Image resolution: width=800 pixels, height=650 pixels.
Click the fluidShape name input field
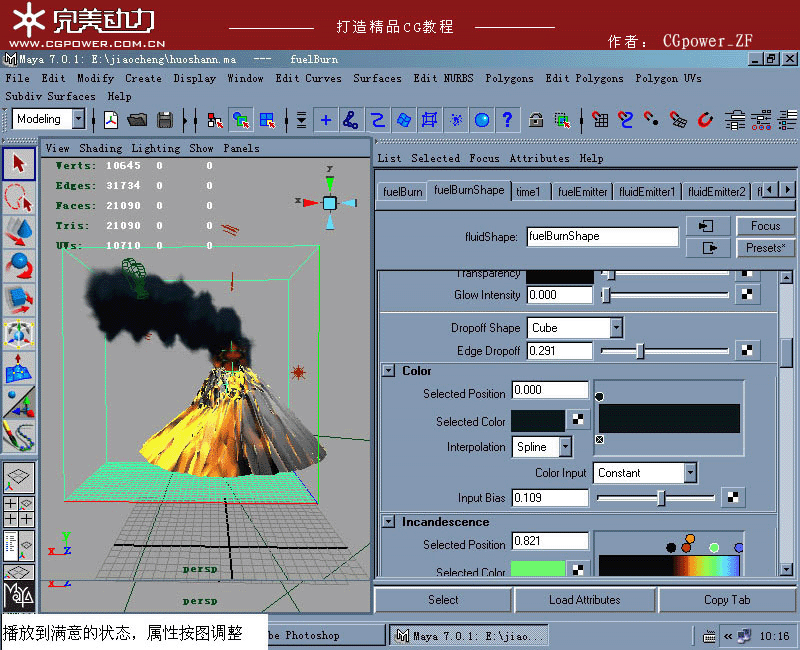point(602,236)
